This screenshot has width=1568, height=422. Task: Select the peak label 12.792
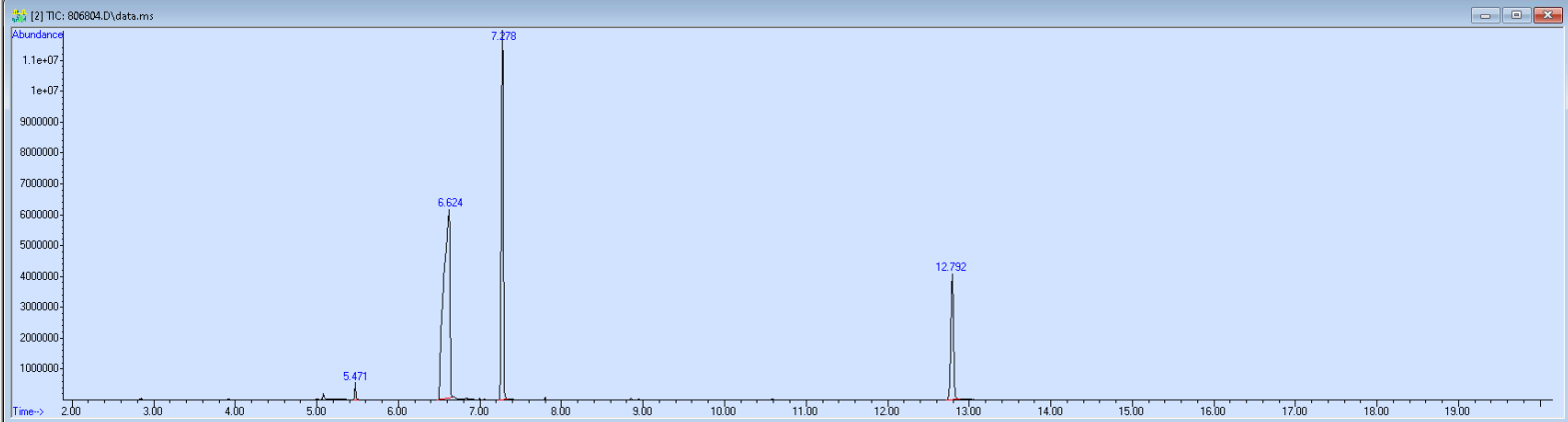(x=950, y=267)
